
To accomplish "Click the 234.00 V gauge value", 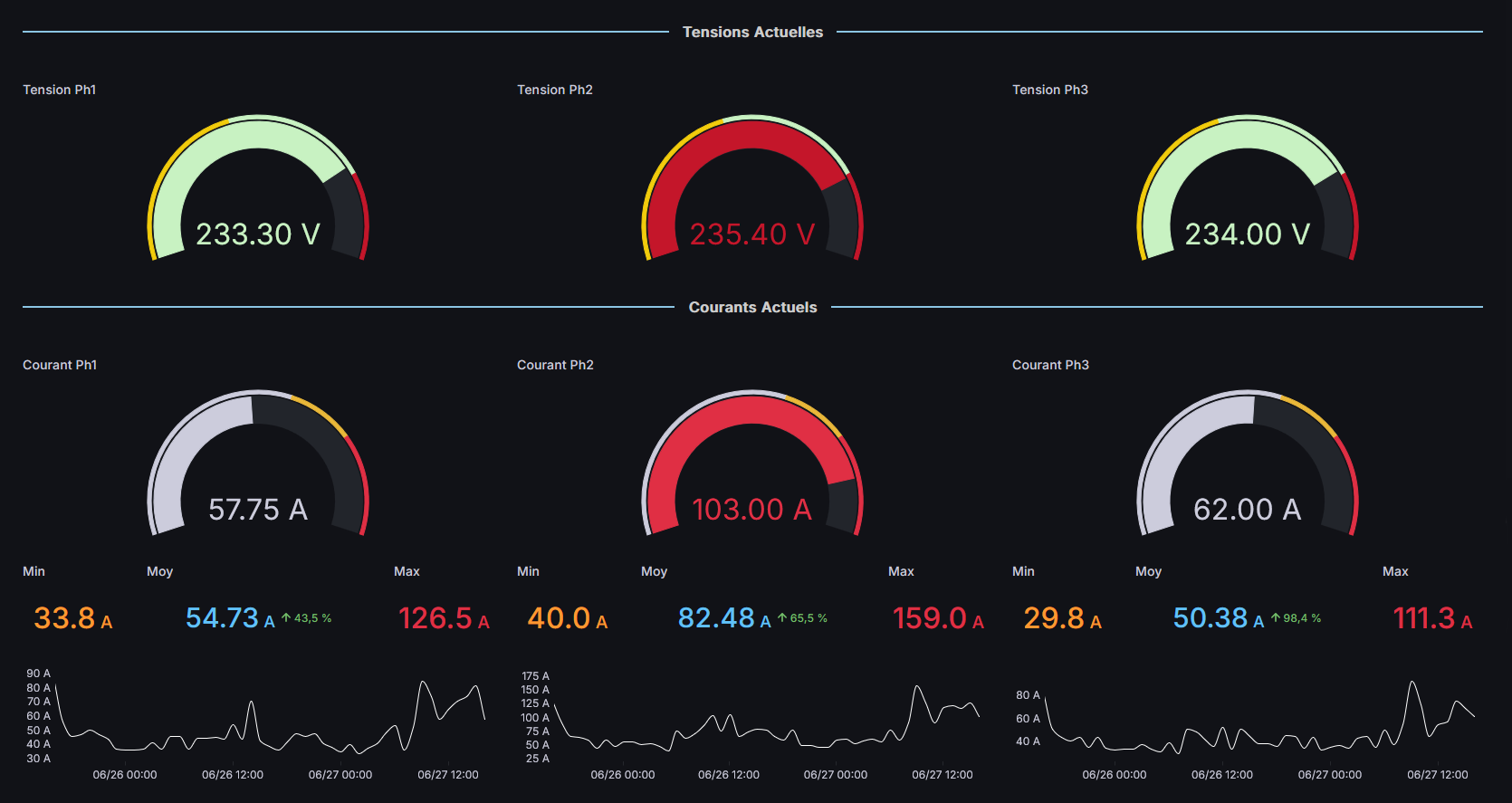I will coord(1247,234).
